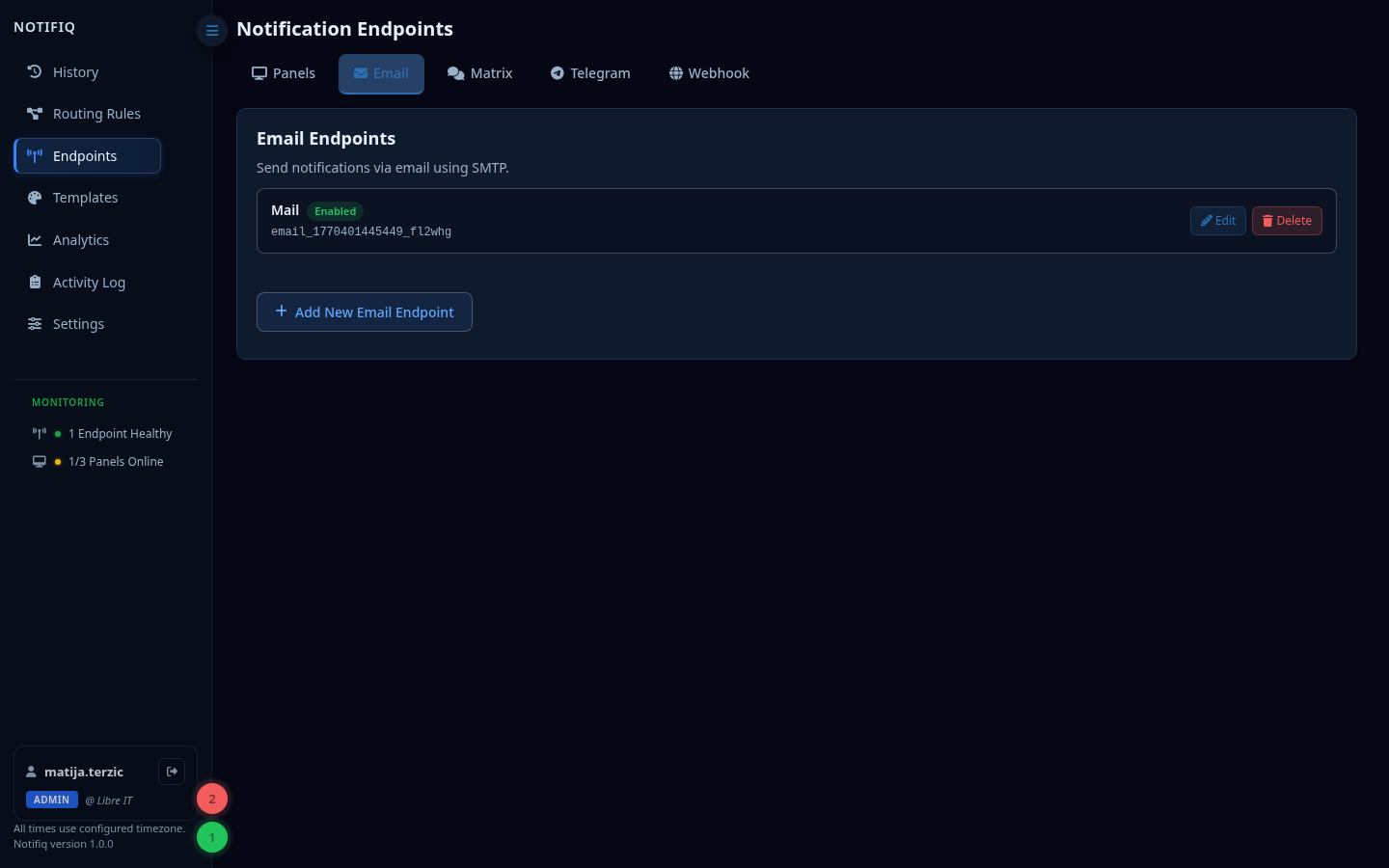Switch to the Webhook tab

coord(709,73)
